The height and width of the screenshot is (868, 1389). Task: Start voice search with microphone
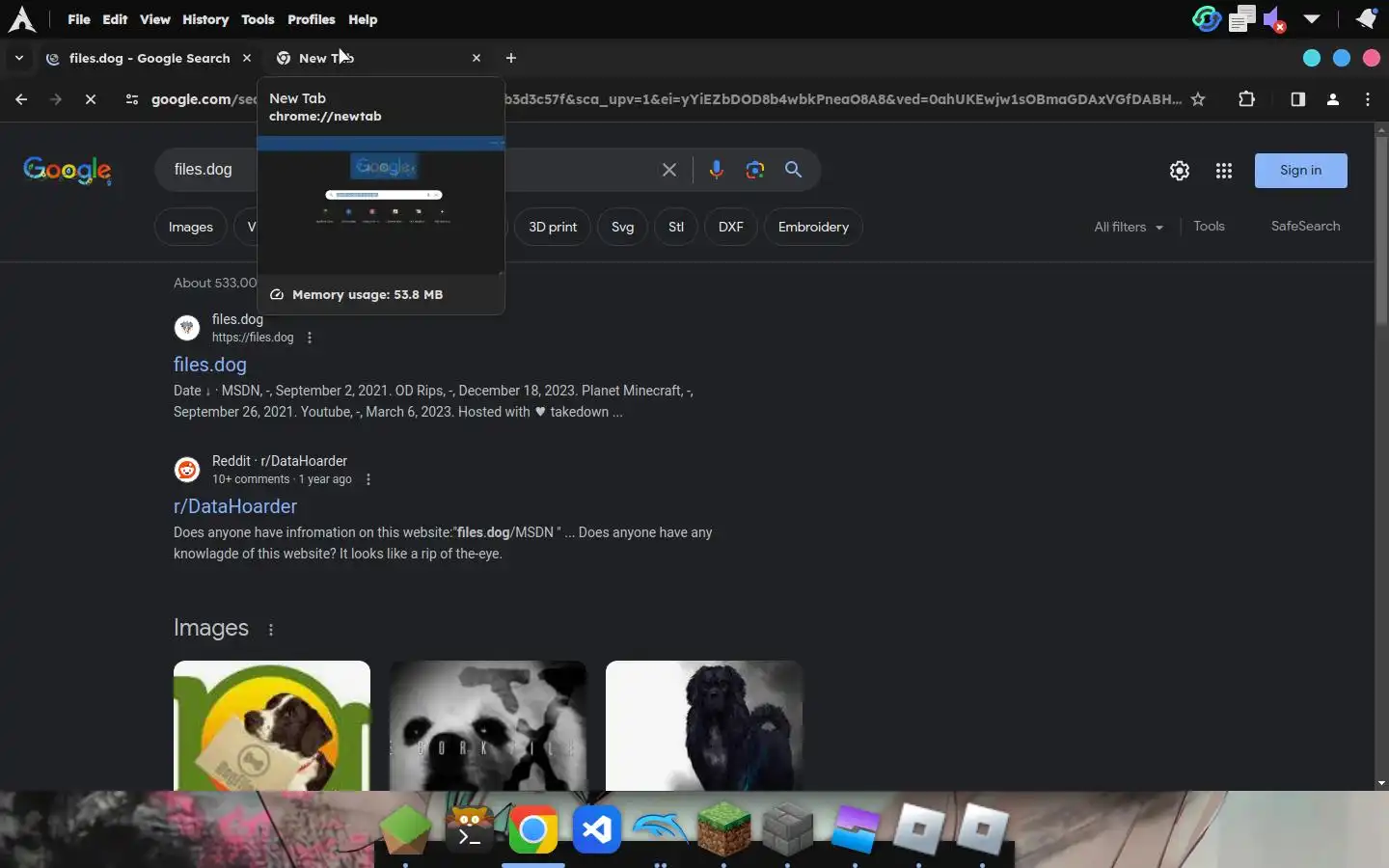tap(716, 170)
